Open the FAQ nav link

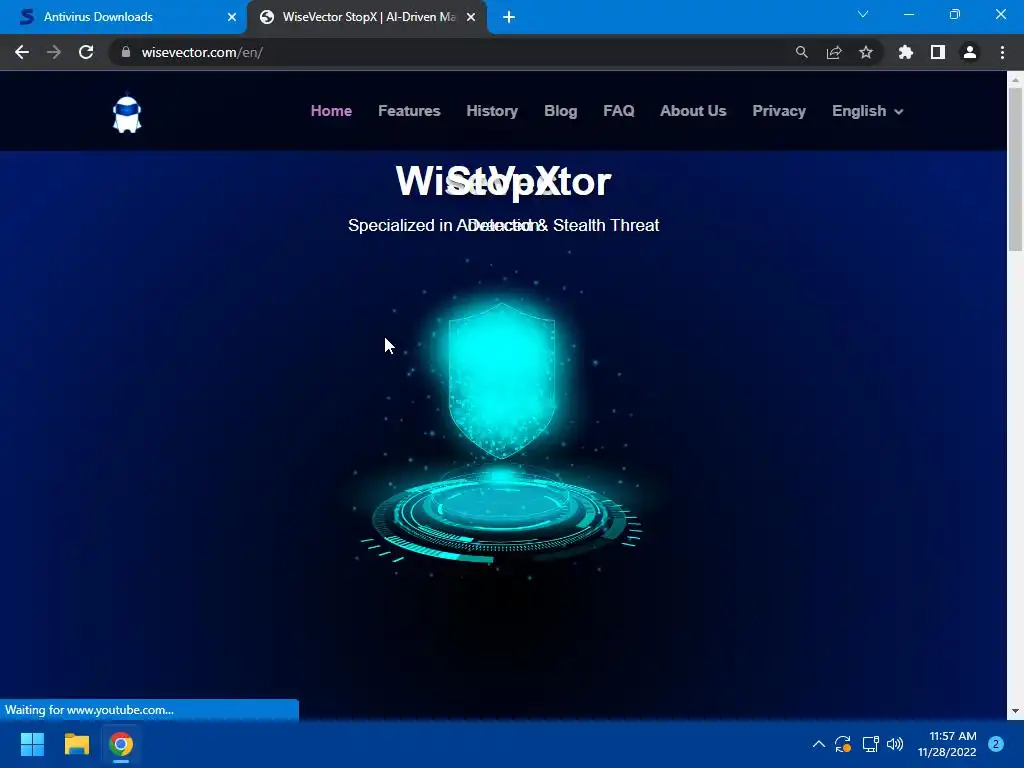coord(618,111)
